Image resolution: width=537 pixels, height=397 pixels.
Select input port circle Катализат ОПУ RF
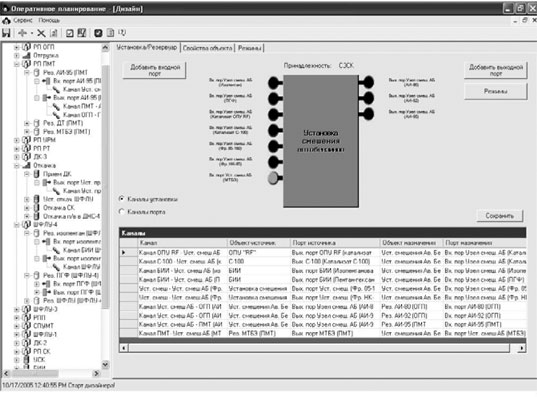tap(274, 114)
